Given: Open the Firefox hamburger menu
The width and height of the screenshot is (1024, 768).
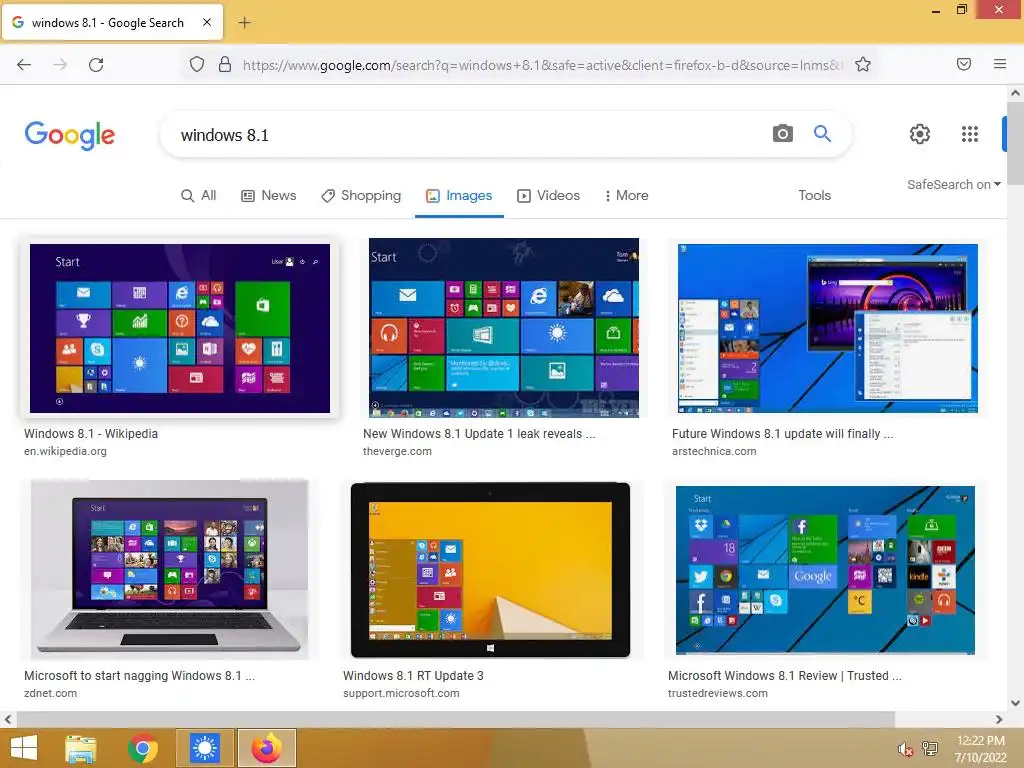Looking at the screenshot, I should (1000, 64).
